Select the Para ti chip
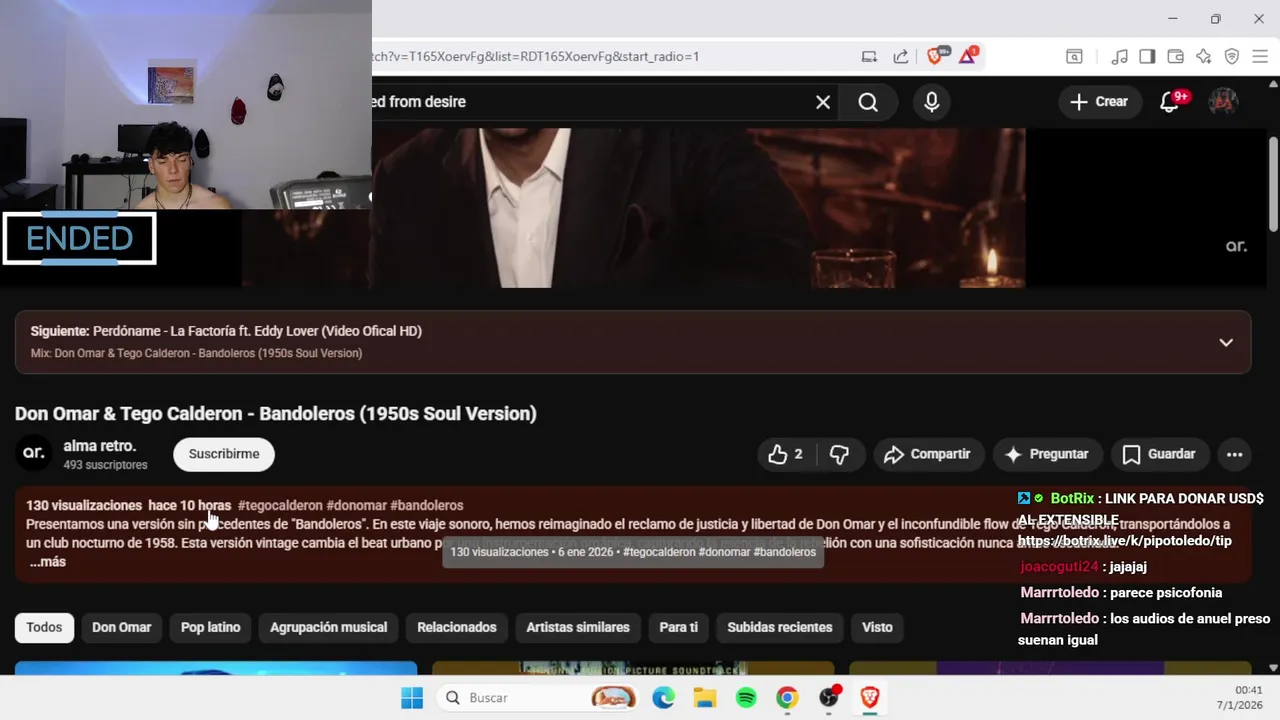The width and height of the screenshot is (1280, 720). coord(678,627)
